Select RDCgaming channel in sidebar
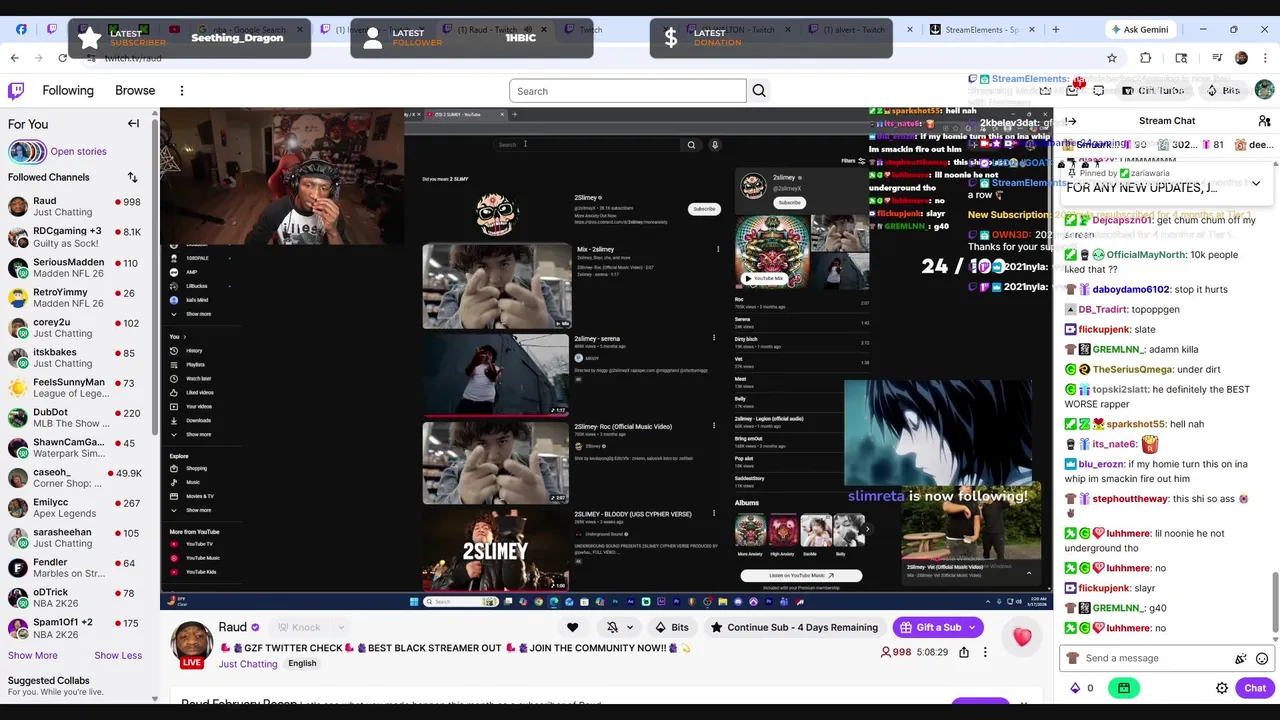Image resolution: width=1280 pixels, height=720 pixels. tap(76, 237)
